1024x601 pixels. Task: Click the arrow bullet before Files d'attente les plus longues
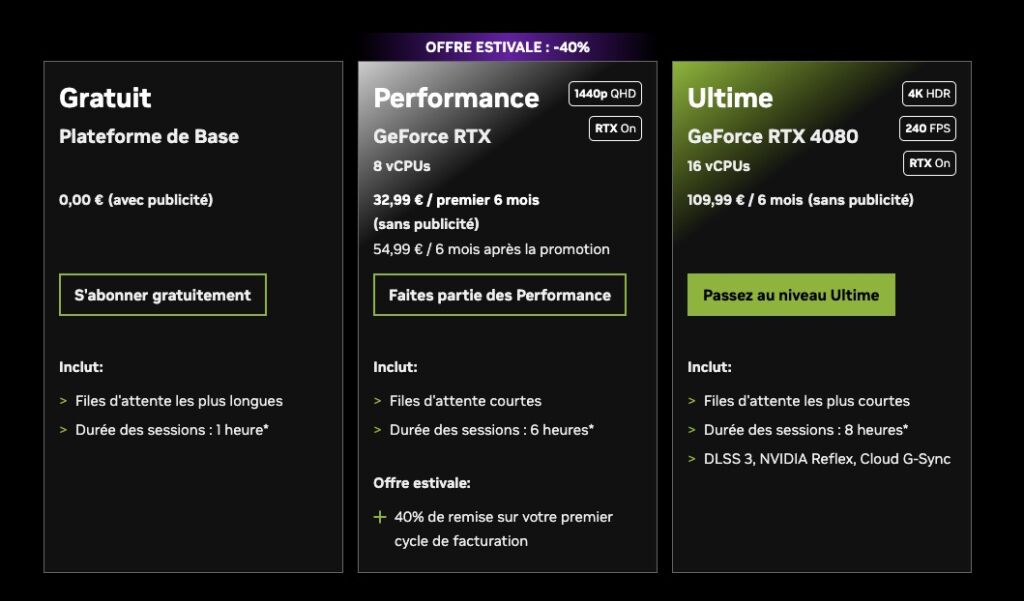click(64, 401)
